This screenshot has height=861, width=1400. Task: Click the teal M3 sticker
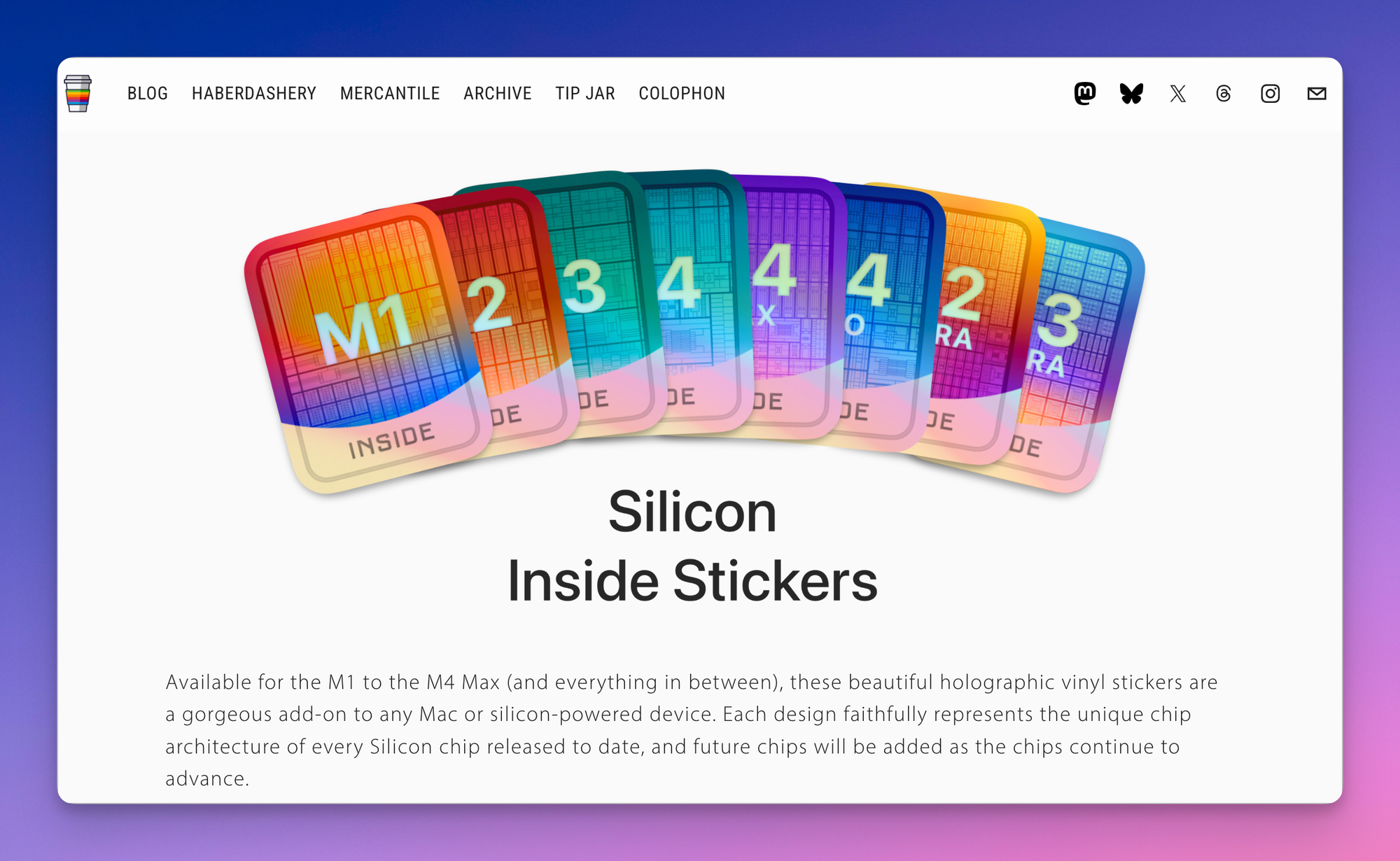tap(602, 294)
